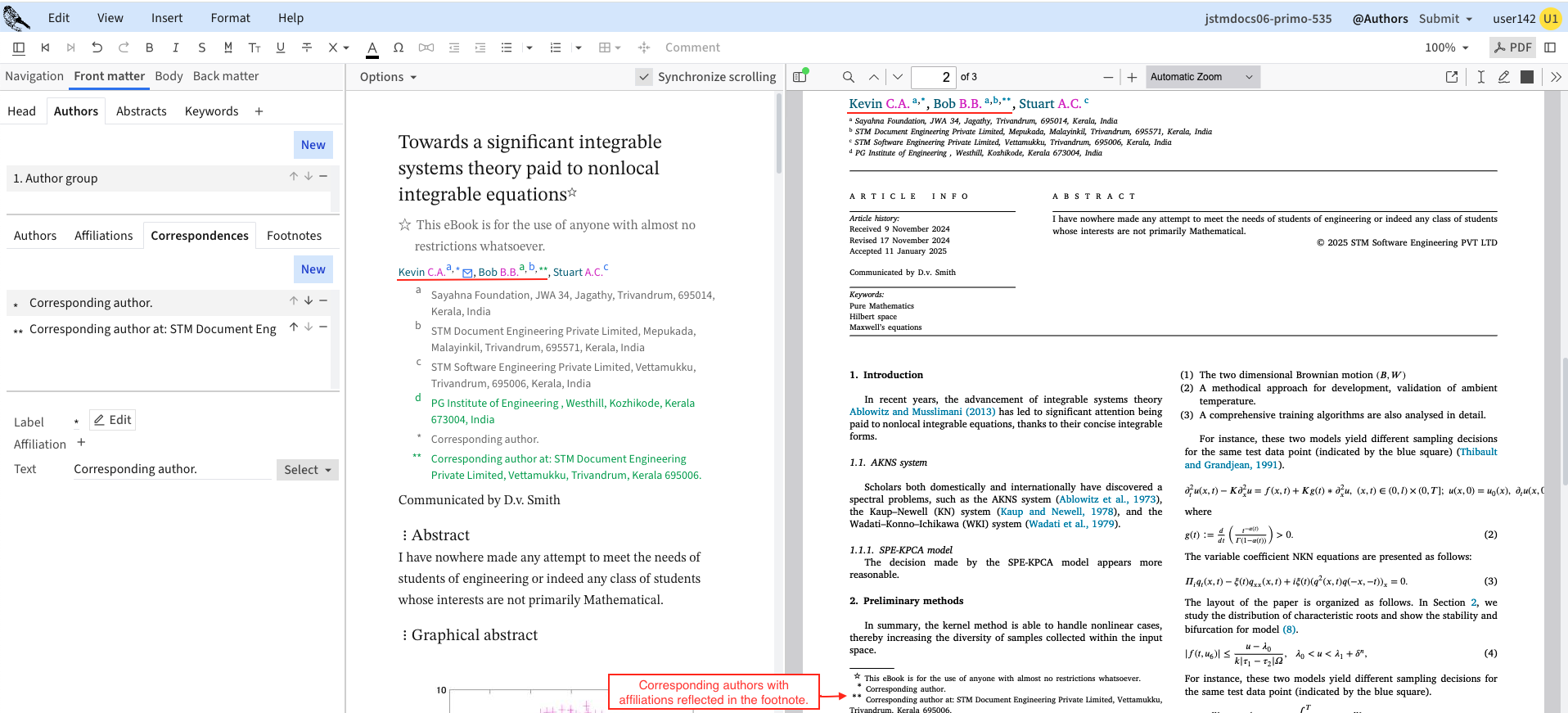Apply bold formatting with the B icon

click(x=149, y=47)
